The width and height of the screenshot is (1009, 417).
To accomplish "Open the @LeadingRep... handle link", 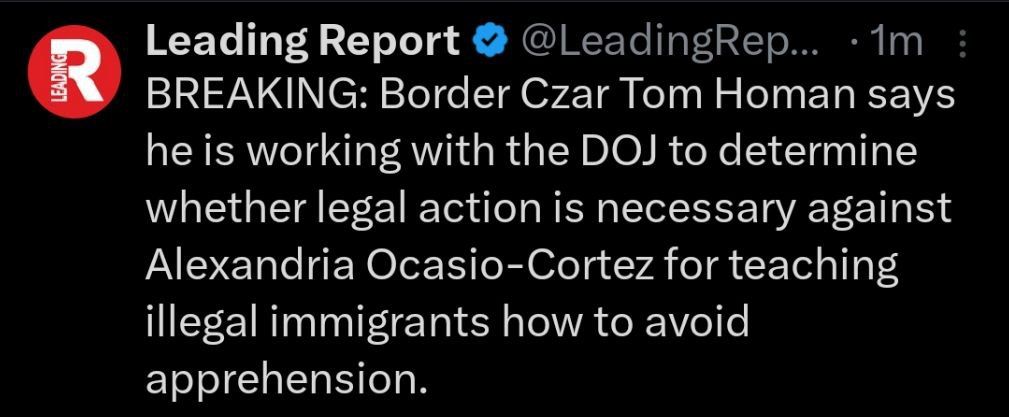I will pyautogui.click(x=669, y=42).
